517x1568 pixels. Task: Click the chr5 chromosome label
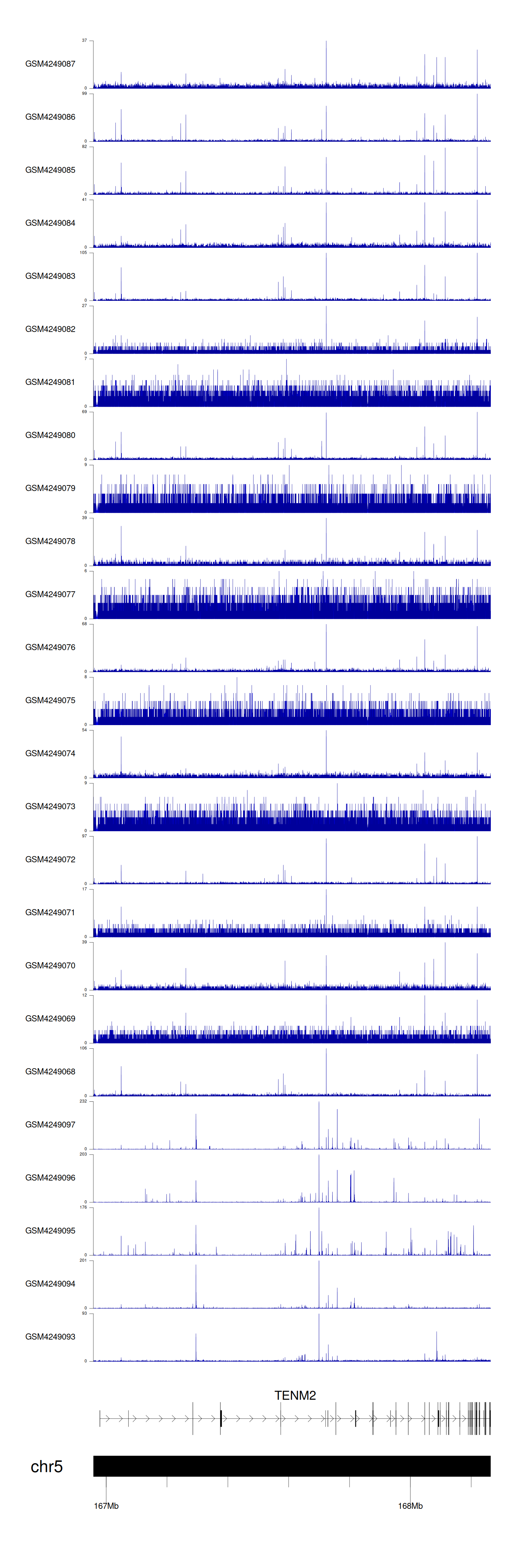coord(46,1466)
